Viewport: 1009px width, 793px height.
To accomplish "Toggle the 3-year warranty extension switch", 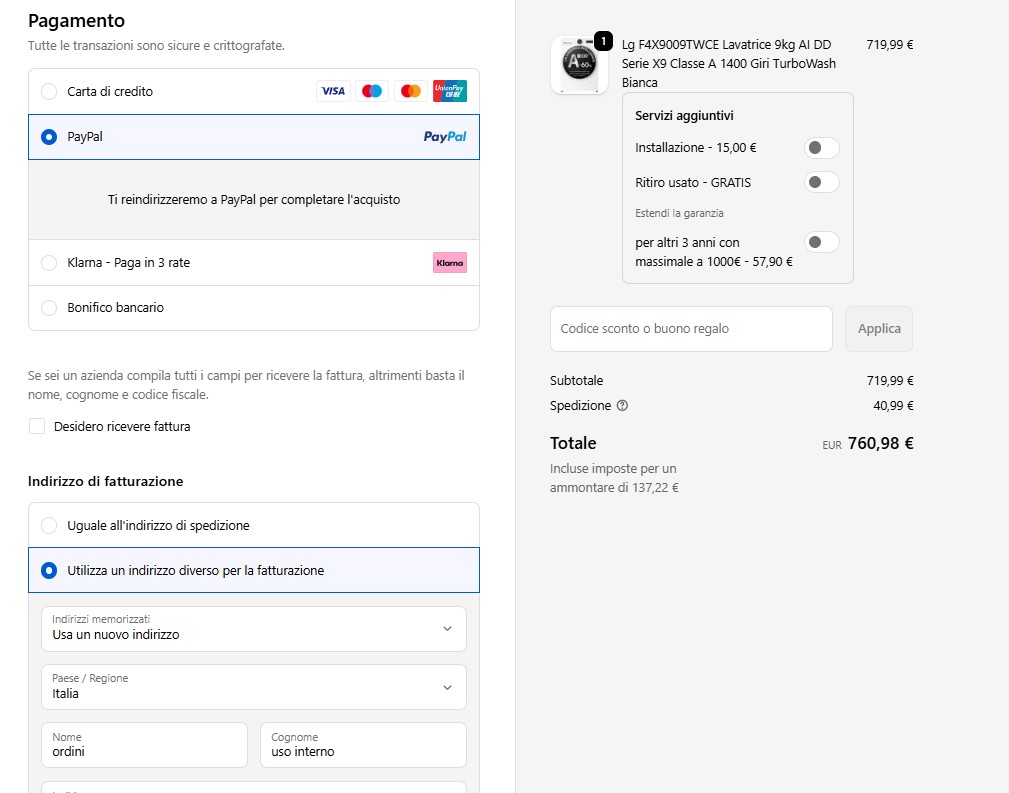I will click(821, 242).
